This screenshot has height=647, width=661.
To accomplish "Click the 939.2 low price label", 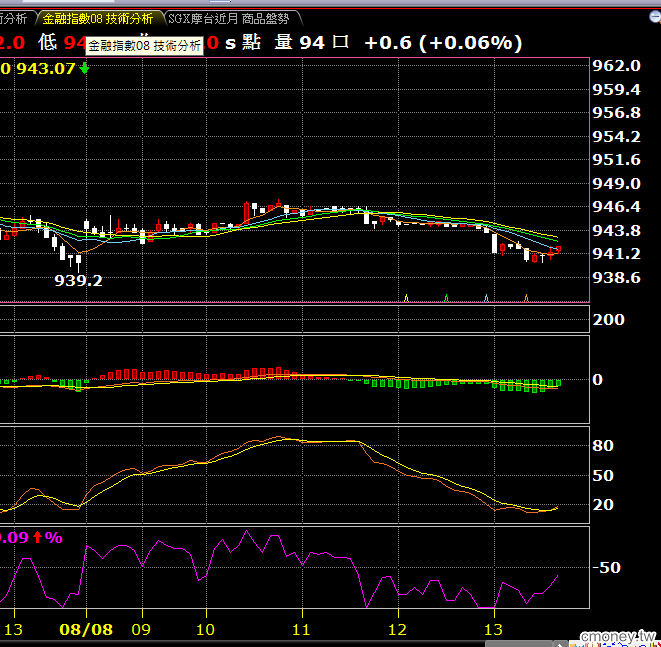I will 78,280.
